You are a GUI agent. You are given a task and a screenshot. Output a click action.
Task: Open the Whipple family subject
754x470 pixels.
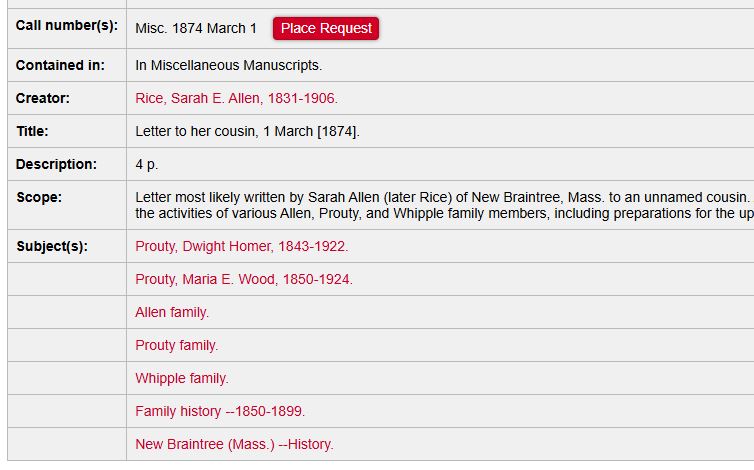(x=181, y=378)
